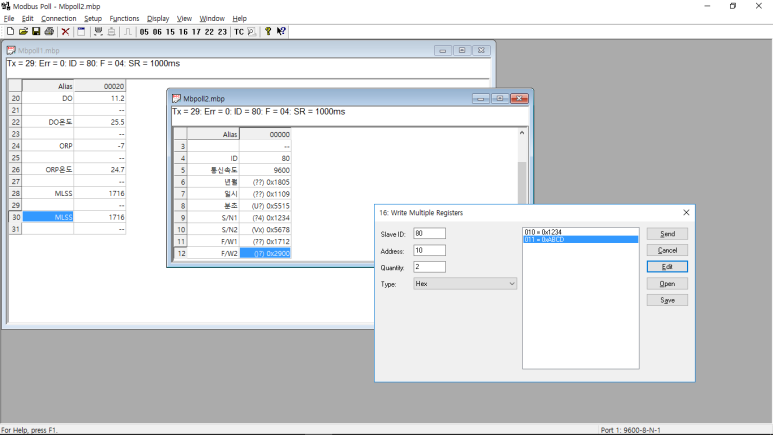Click the New document toolbar icon
The width and height of the screenshot is (773, 435).
click(9, 32)
